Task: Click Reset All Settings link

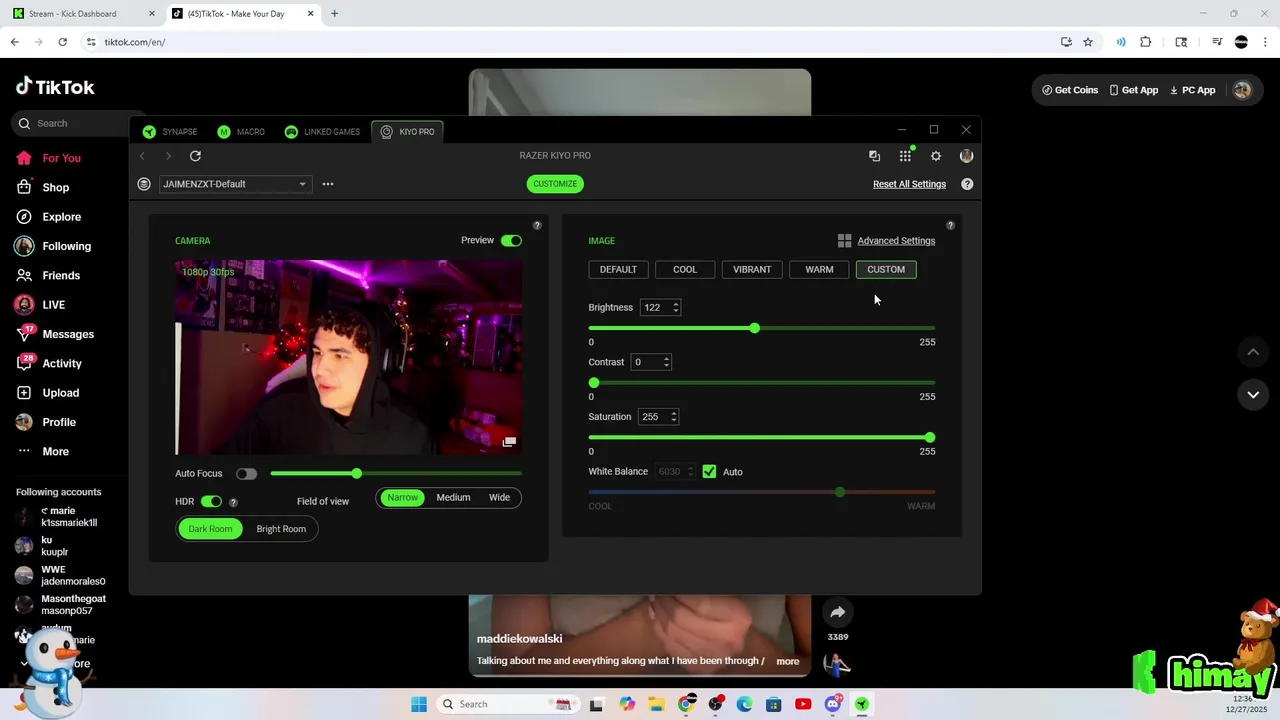Action: coord(909,184)
